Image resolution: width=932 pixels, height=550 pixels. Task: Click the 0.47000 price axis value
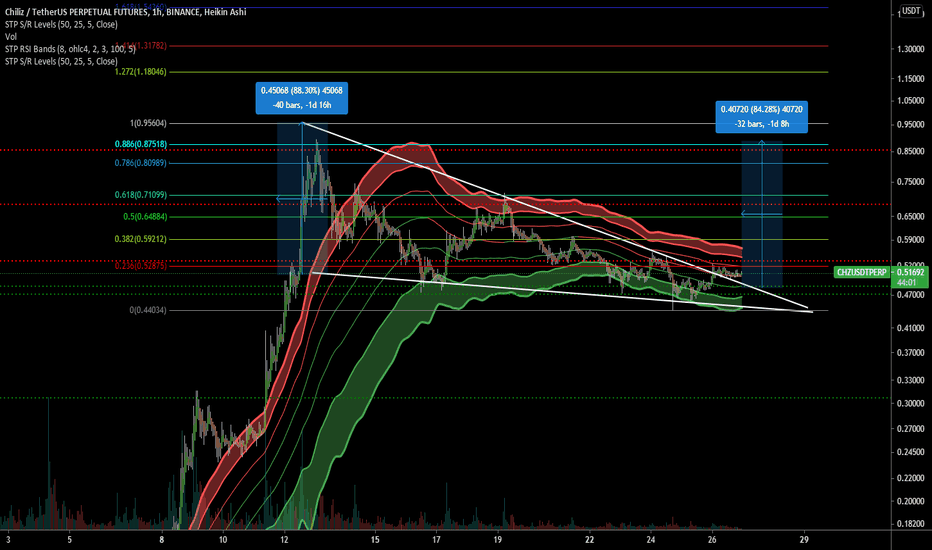(911, 294)
